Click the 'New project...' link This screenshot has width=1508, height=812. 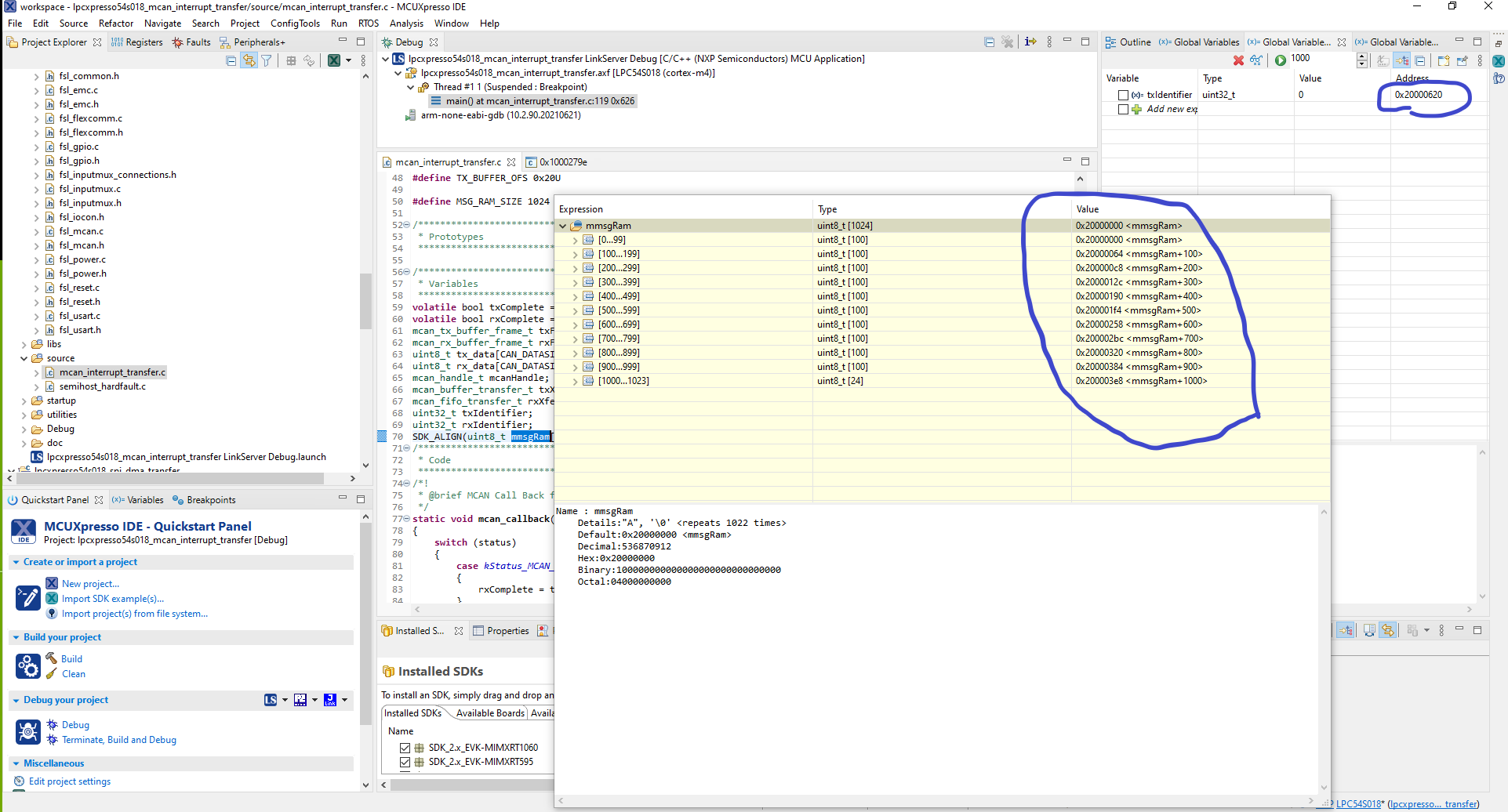tap(90, 584)
